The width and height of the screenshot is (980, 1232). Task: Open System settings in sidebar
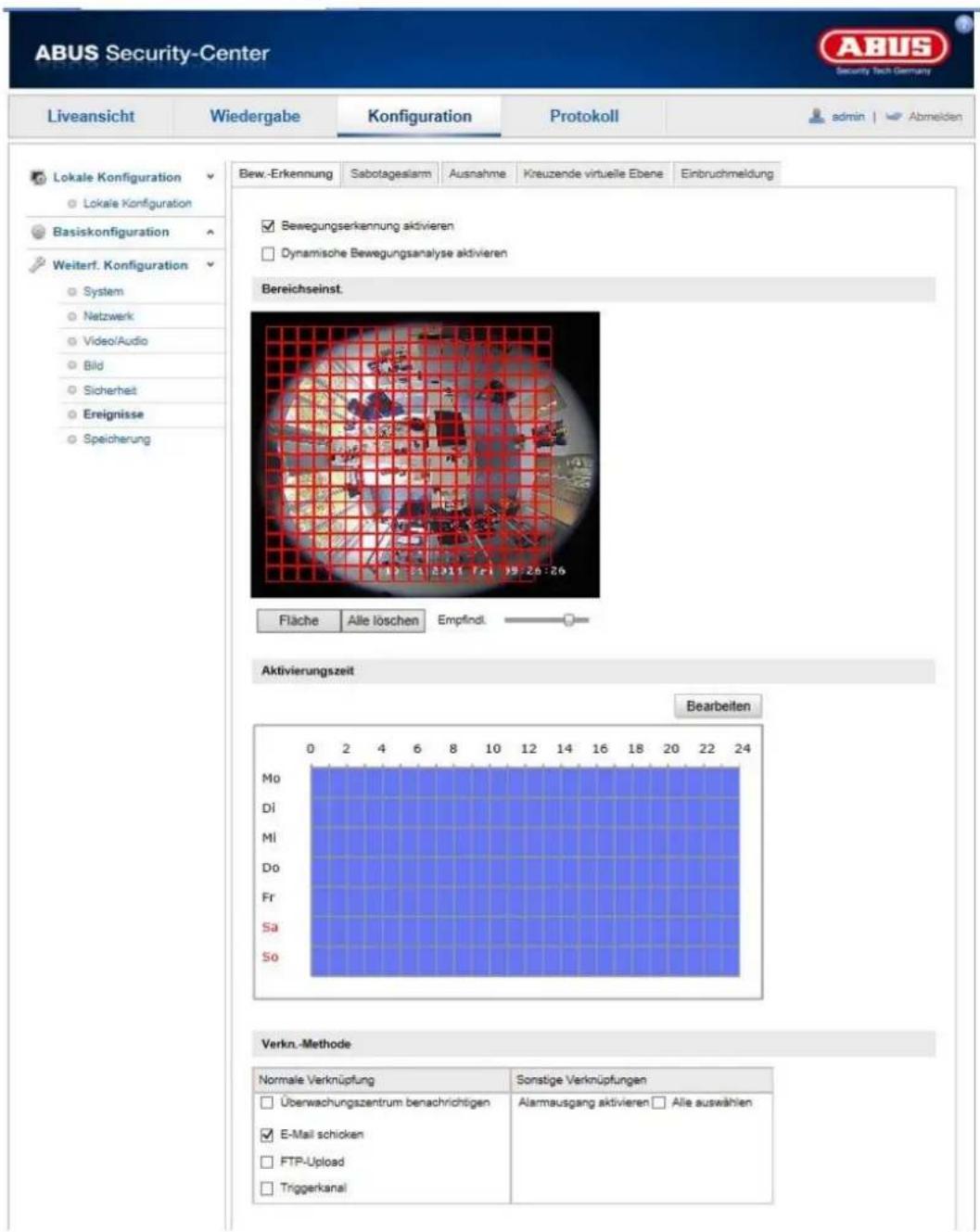pyautogui.click(x=103, y=292)
